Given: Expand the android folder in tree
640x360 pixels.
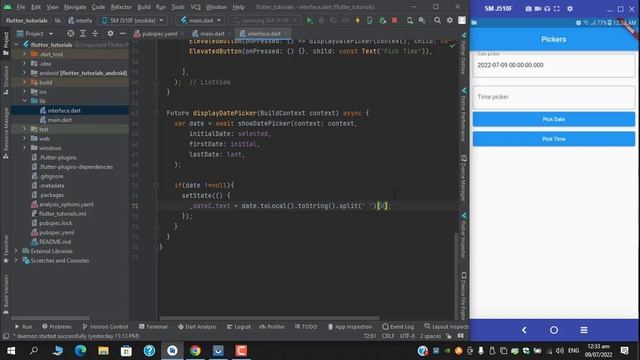Looking at the screenshot, I should (24, 73).
